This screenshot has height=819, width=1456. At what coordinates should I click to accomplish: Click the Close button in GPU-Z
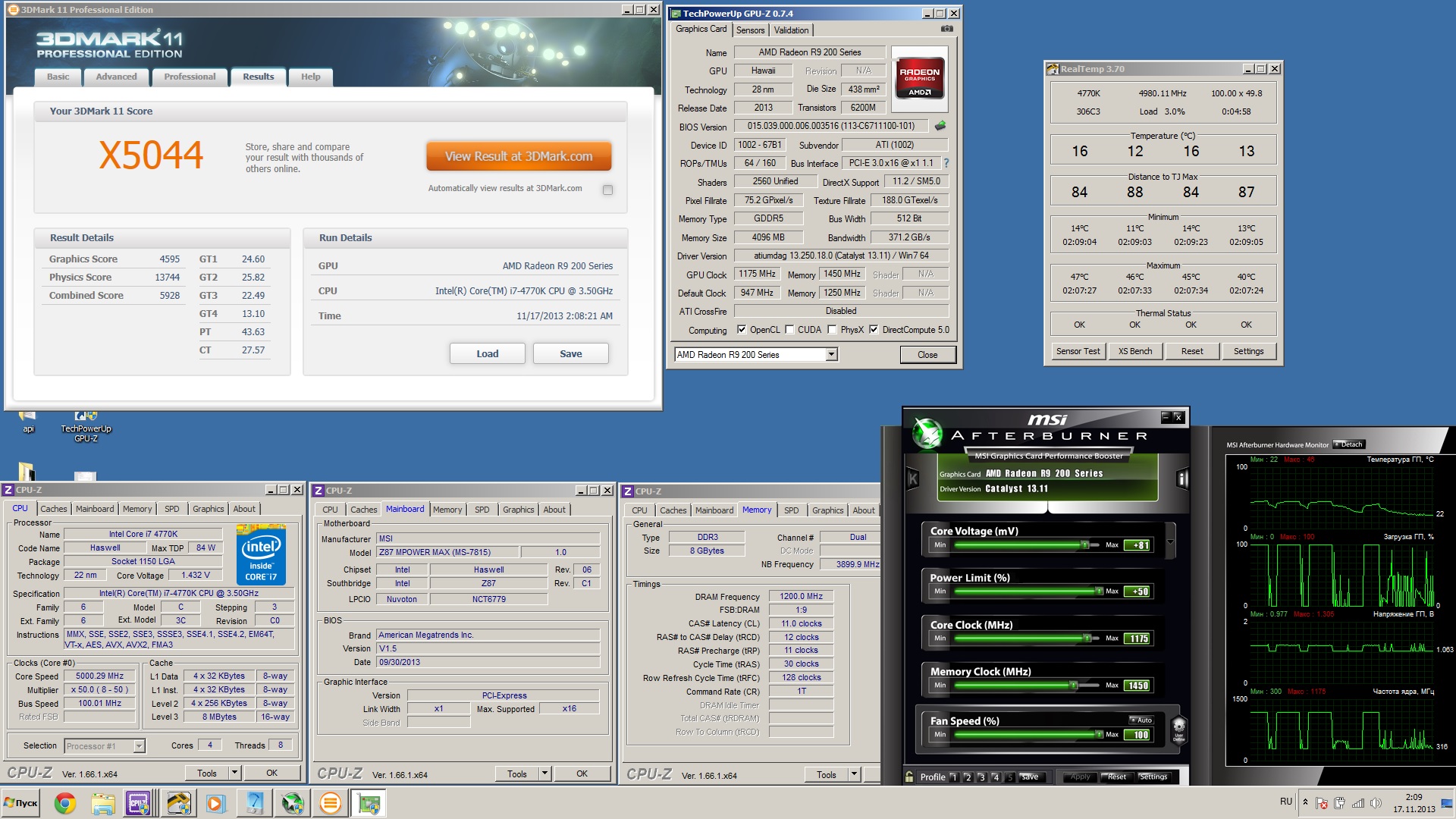coord(927,354)
